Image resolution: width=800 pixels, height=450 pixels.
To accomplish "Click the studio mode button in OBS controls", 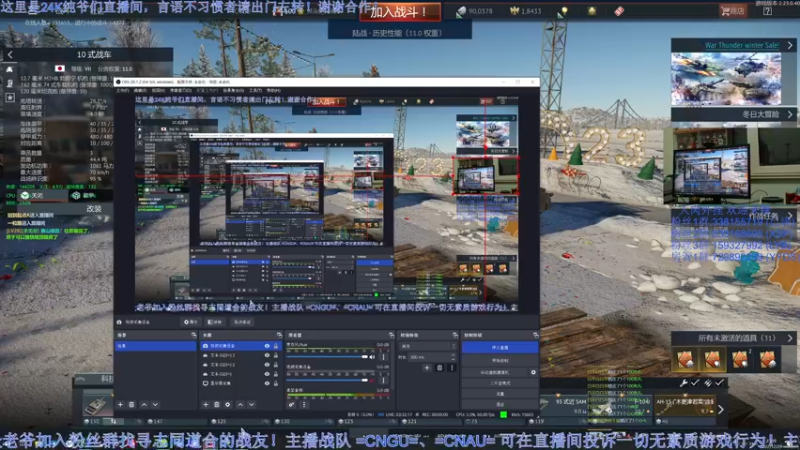I will [x=500, y=383].
